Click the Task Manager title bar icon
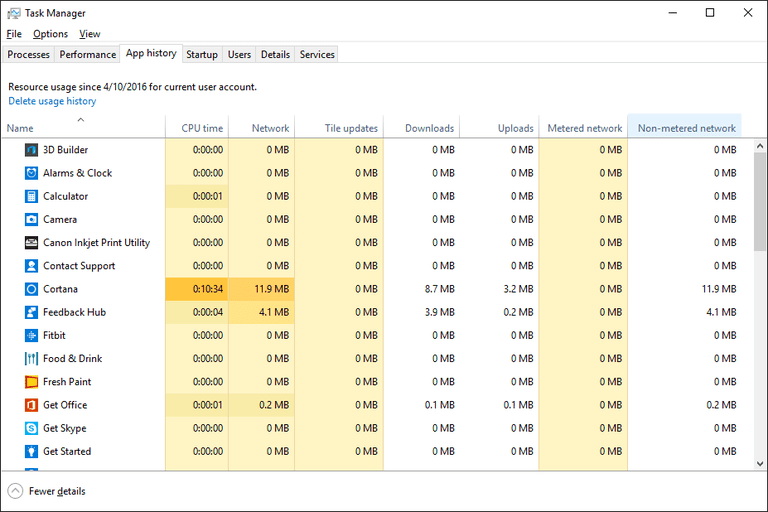The image size is (768, 512). pyautogui.click(x=14, y=13)
